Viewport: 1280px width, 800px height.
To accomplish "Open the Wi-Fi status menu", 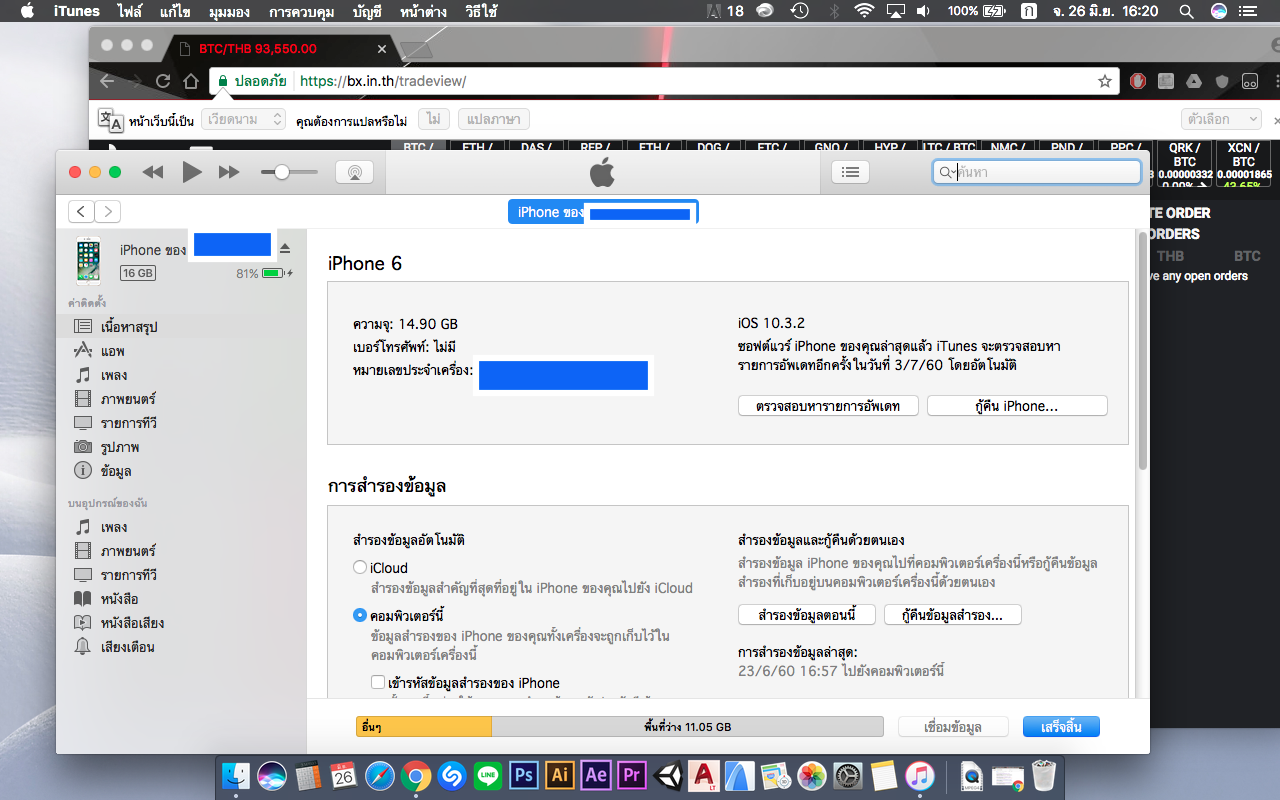I will coord(864,11).
